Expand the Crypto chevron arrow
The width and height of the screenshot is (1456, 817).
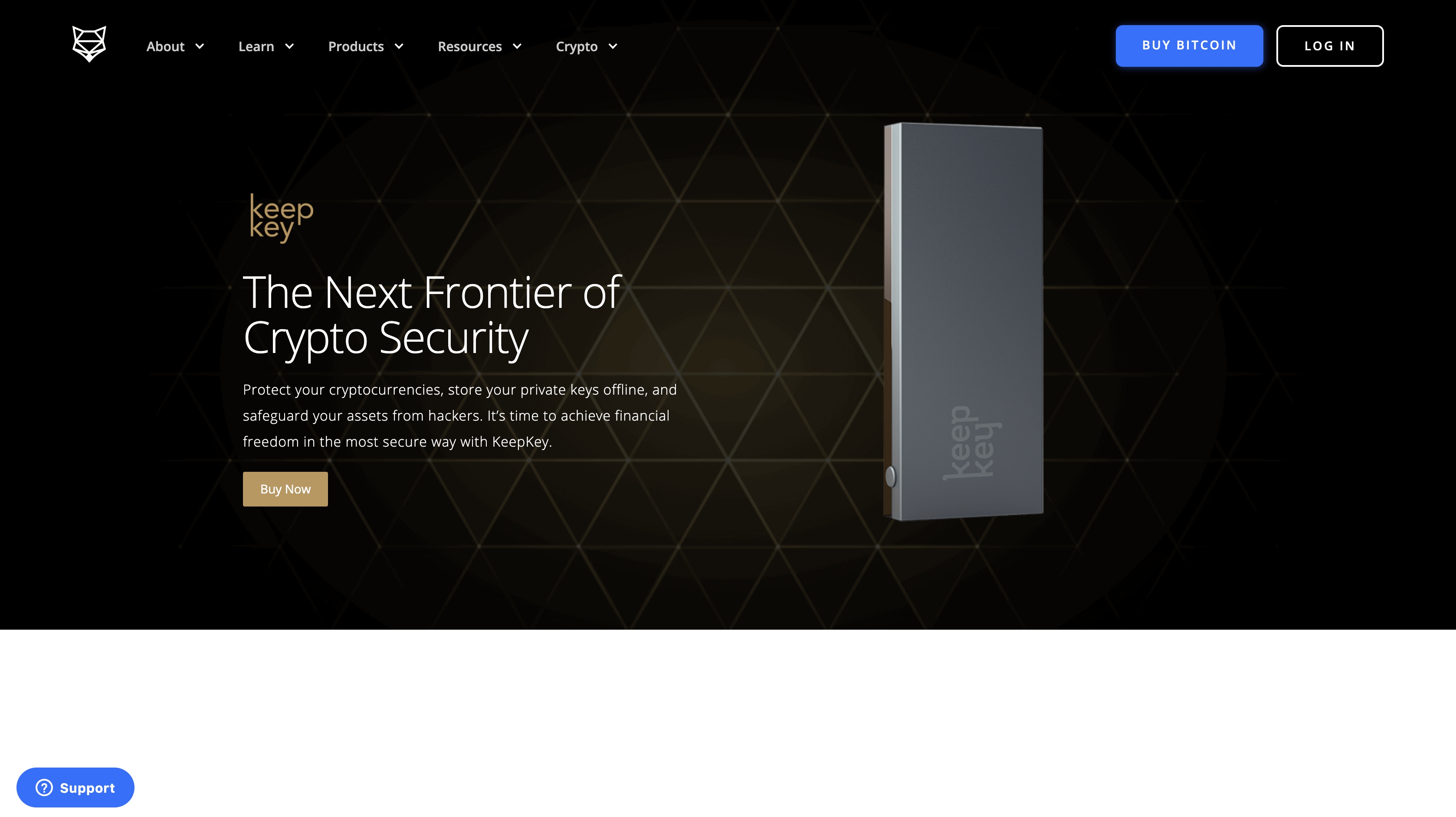[613, 46]
